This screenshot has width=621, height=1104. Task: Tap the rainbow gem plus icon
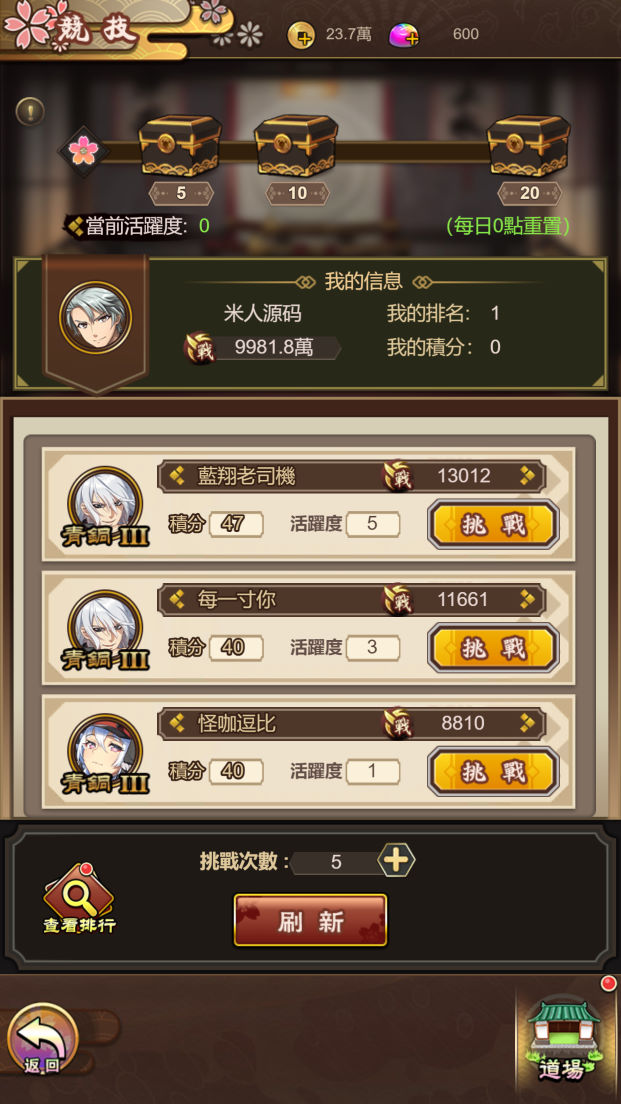pyautogui.click(x=404, y=35)
